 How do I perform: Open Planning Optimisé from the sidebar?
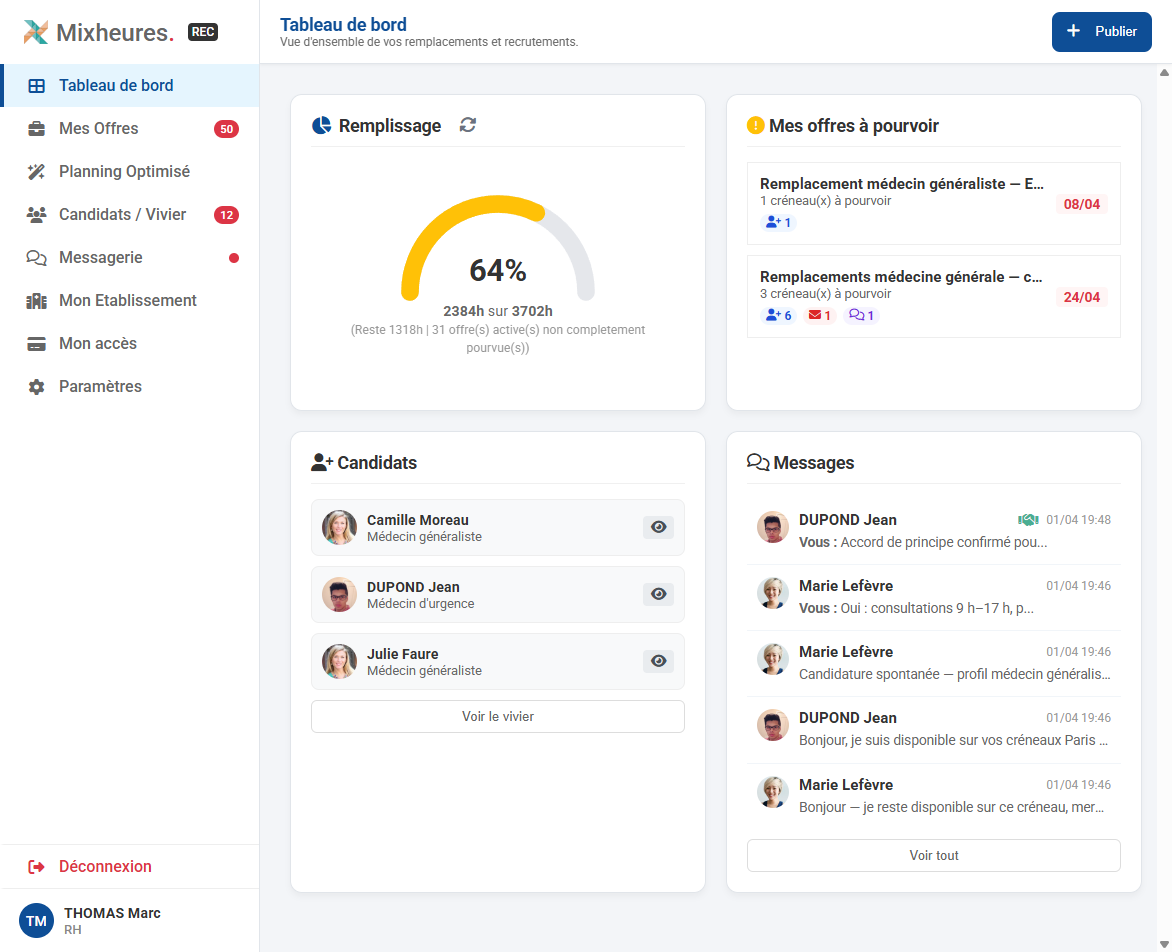click(x=130, y=172)
